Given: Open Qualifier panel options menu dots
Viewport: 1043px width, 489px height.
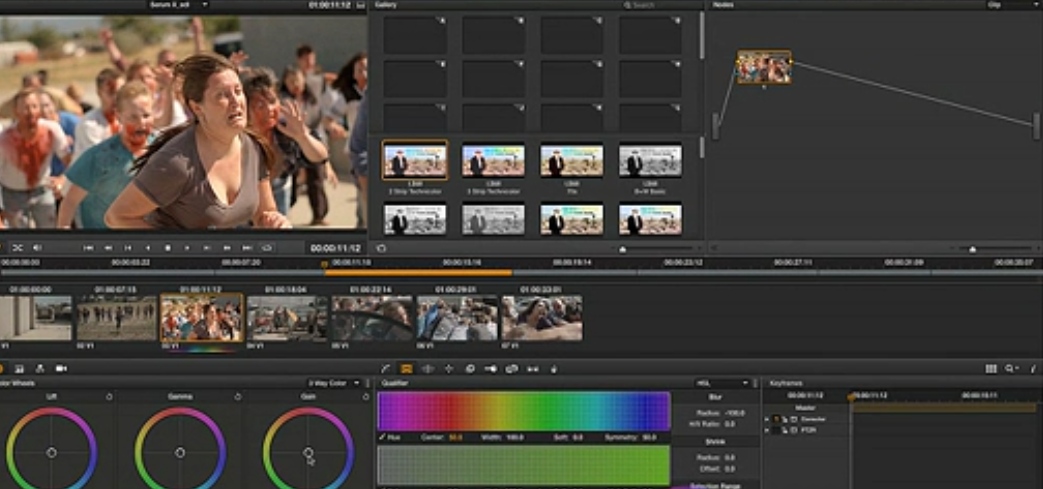Looking at the screenshot, I should (755, 383).
